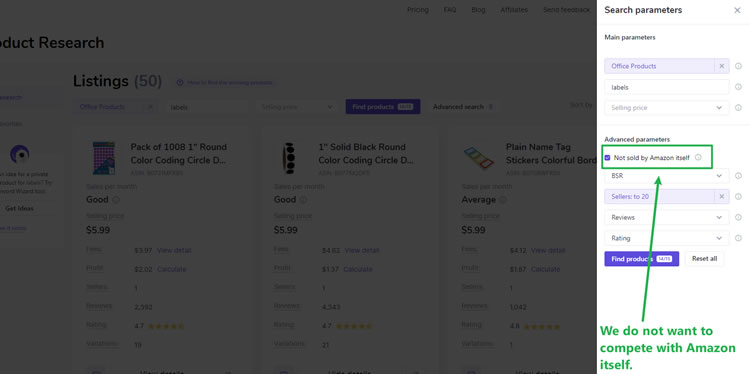
Task: Go to the Blog
Action: pyautogui.click(x=478, y=10)
